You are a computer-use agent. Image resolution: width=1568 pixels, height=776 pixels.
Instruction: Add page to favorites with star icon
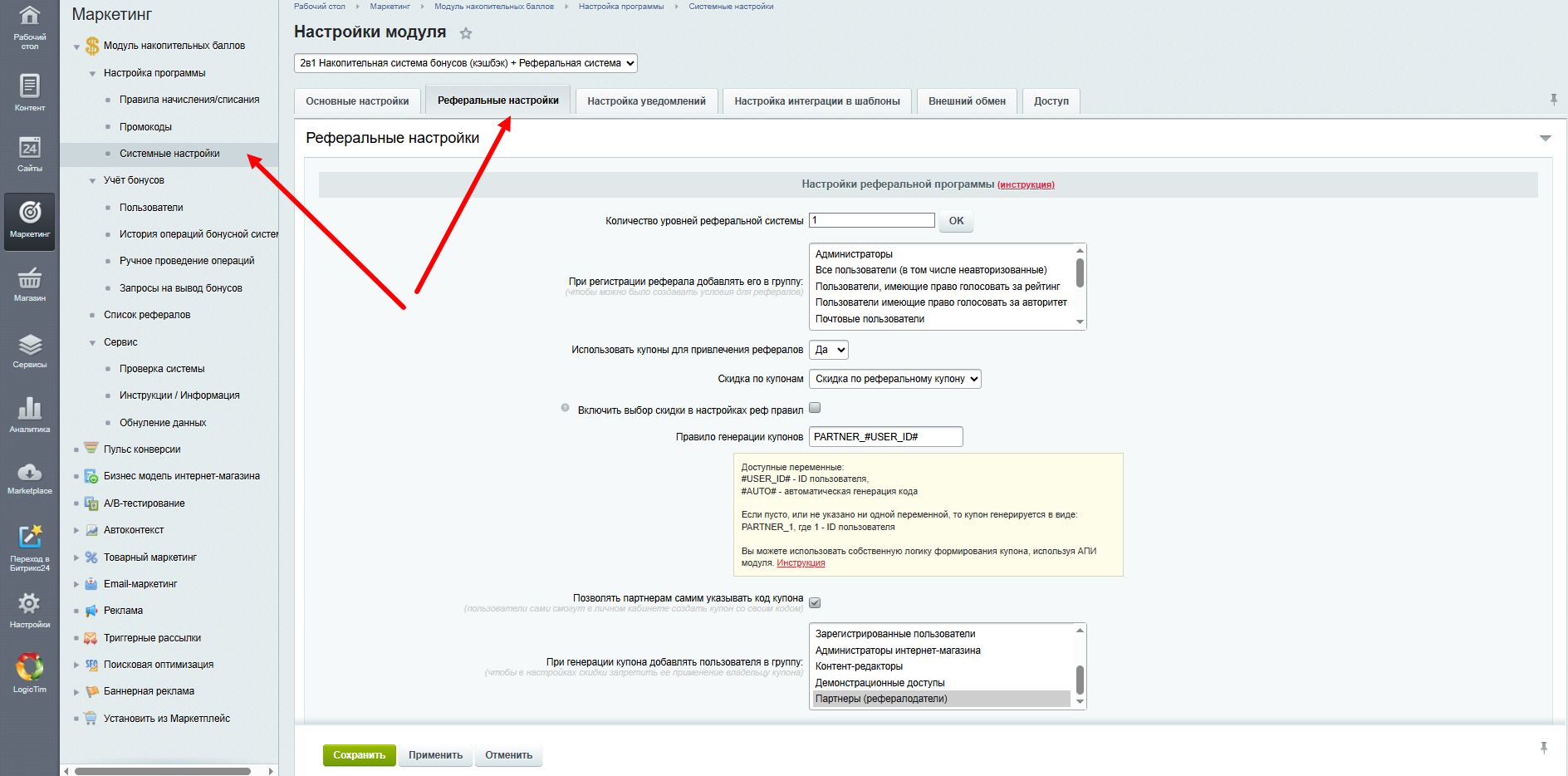click(x=466, y=33)
